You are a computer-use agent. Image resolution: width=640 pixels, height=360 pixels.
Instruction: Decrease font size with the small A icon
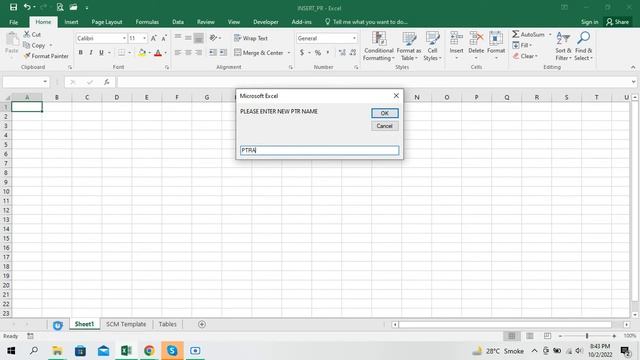point(164,38)
